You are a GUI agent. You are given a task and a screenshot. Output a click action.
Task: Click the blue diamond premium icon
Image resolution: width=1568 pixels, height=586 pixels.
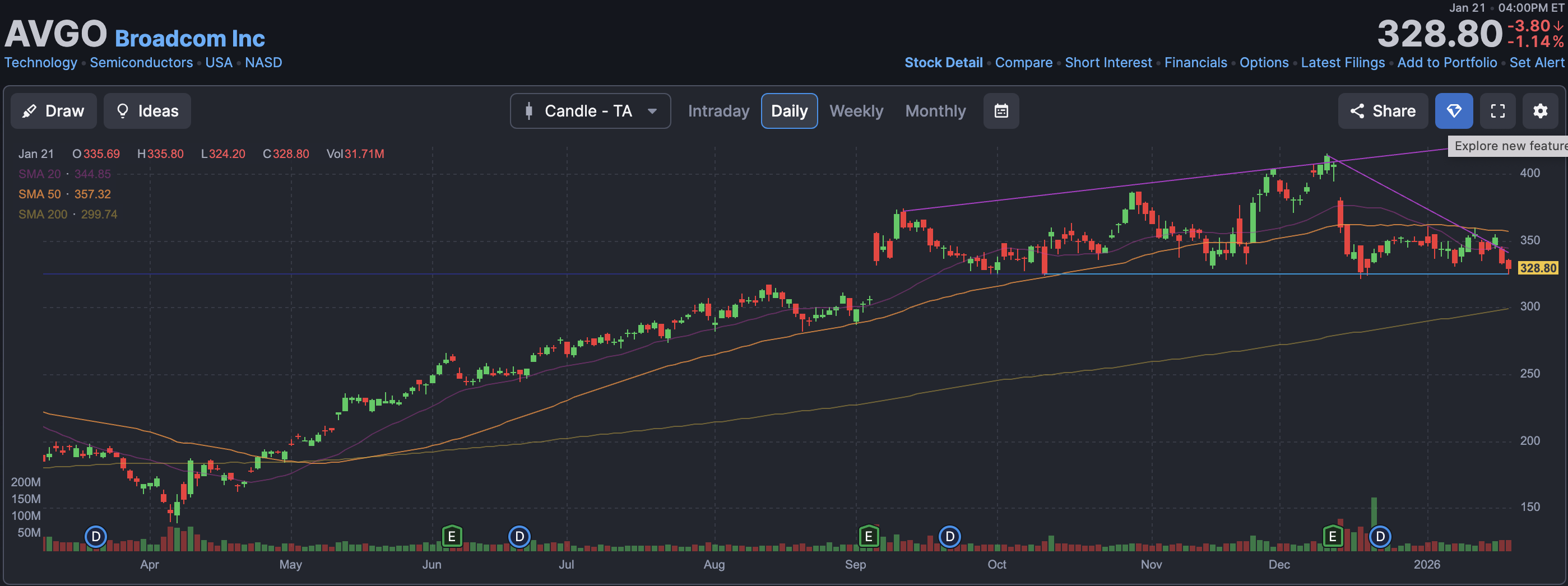pos(1454,111)
